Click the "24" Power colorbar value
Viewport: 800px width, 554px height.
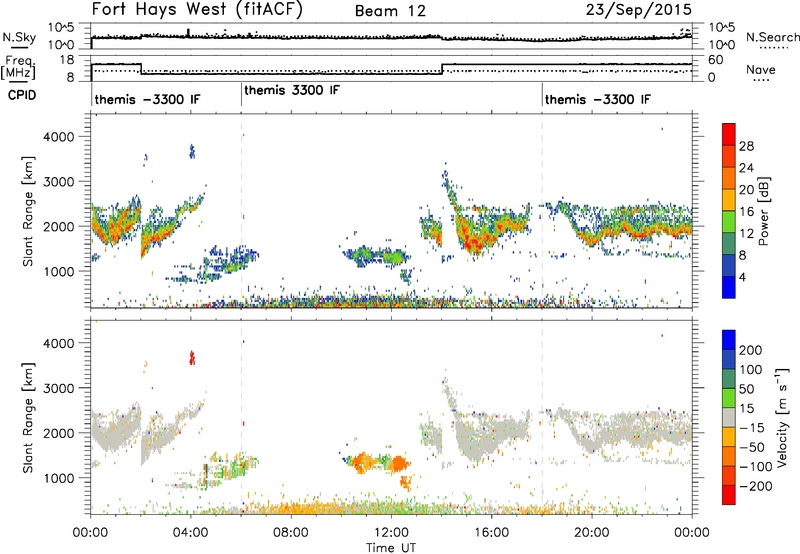(x=746, y=168)
